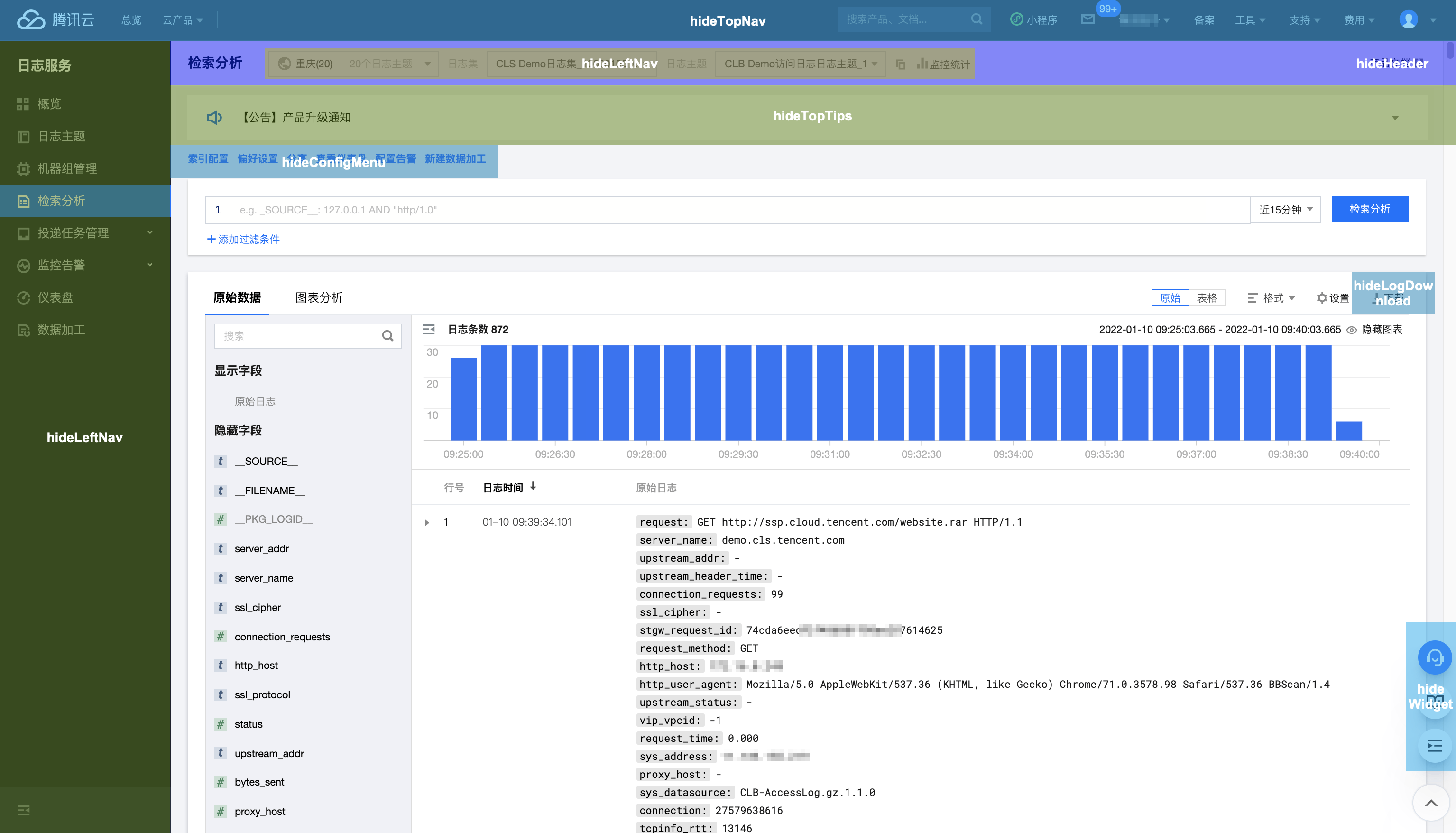
Task: Switch to the 表格 table view
Action: point(1207,298)
